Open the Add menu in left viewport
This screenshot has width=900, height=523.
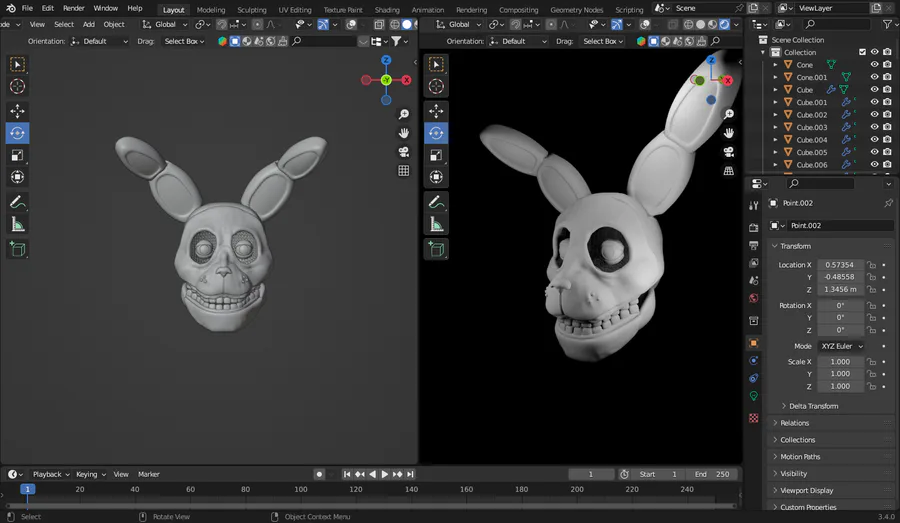coord(88,25)
